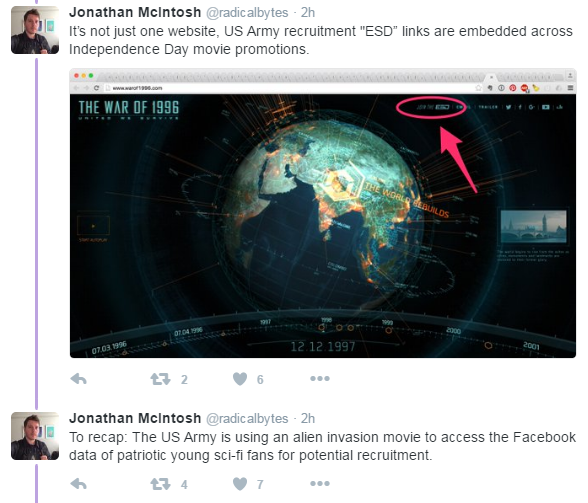
Task: Retweet the recap tweet
Action: (x=160, y=484)
